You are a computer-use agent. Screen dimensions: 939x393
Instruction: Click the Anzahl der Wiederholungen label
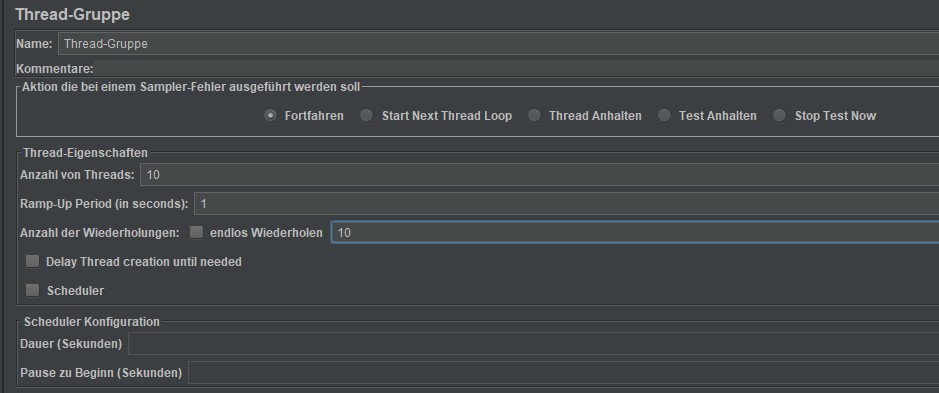pos(100,232)
